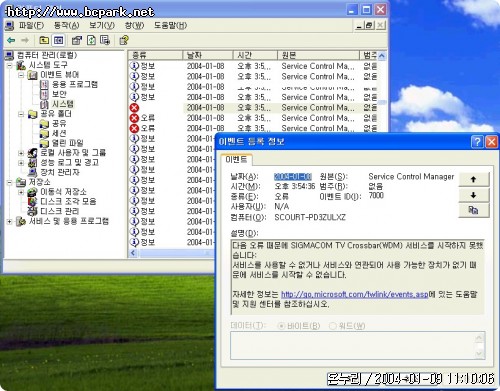The width and height of the screenshot is (500, 391).
Task: Click the event list scroll-up arrow
Action: 382,56
